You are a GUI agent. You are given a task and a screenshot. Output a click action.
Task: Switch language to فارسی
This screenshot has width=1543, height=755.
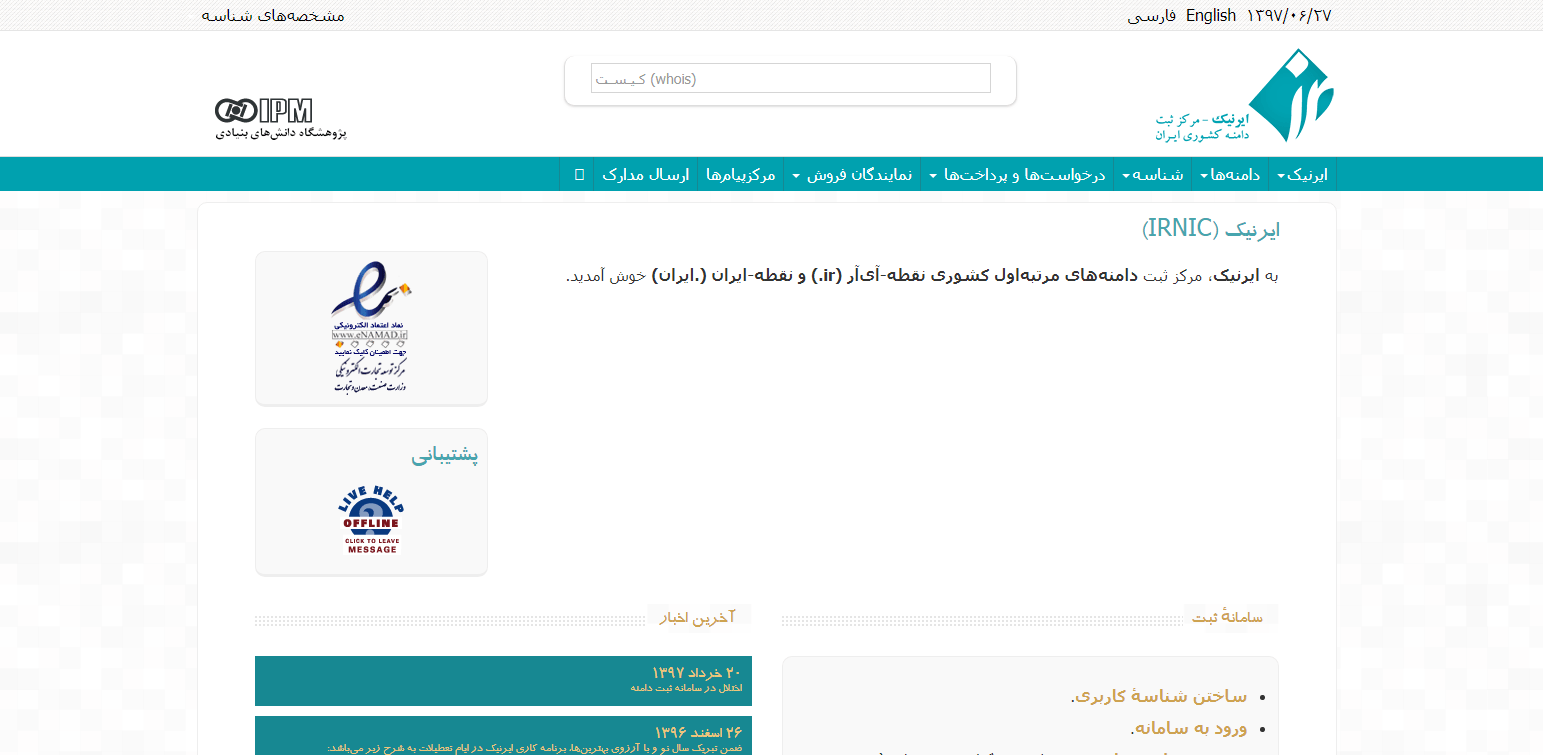(x=1151, y=16)
